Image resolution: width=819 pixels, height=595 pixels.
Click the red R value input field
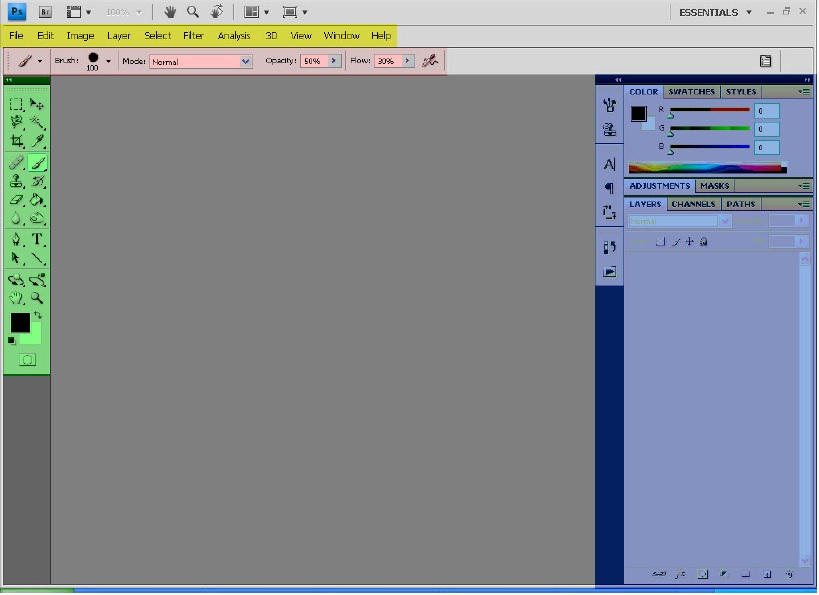[x=766, y=111]
